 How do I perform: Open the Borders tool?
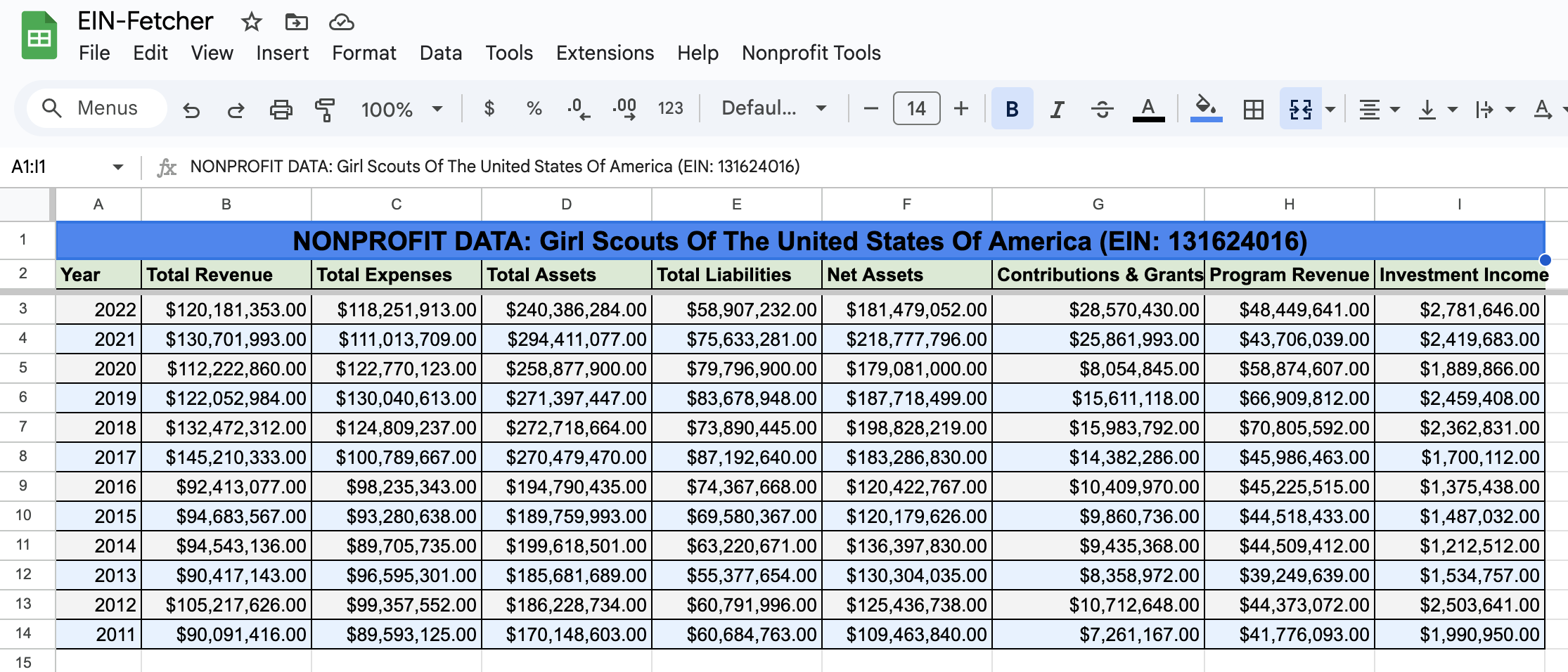pyautogui.click(x=1253, y=109)
